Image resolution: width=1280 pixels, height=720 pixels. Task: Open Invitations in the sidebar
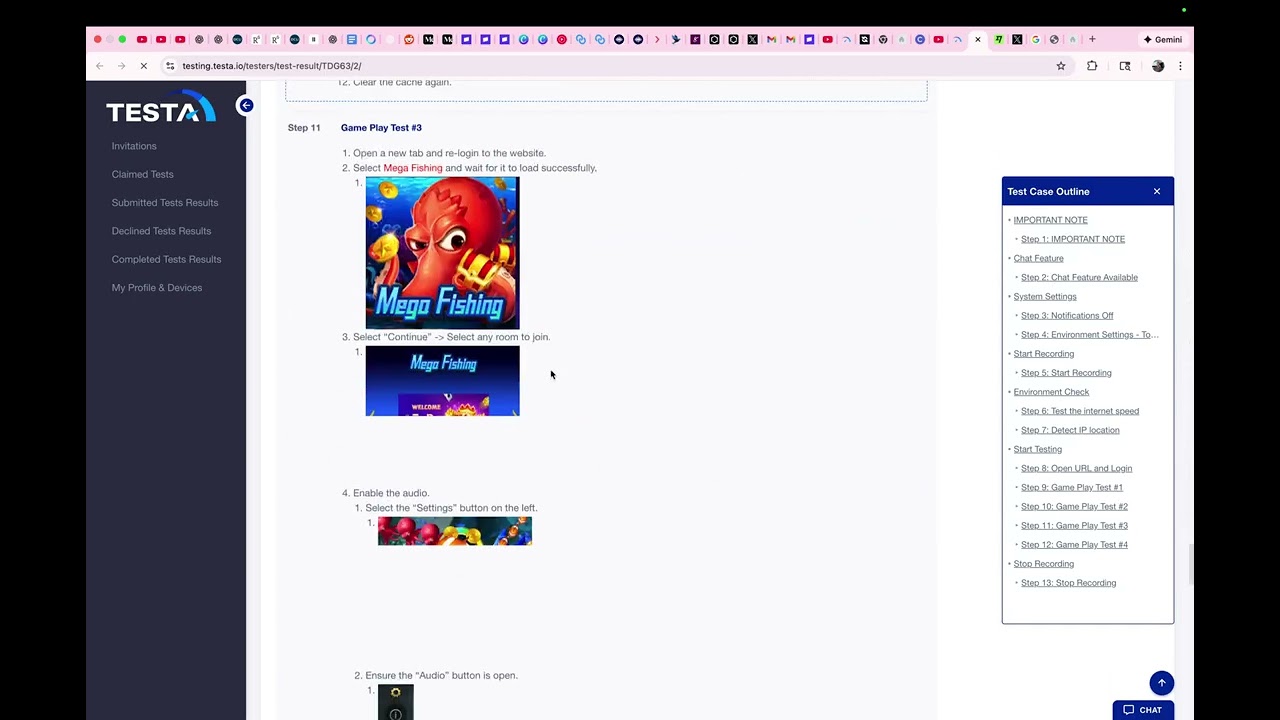[134, 146]
